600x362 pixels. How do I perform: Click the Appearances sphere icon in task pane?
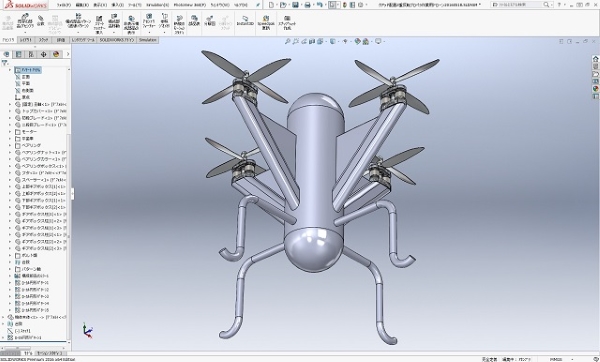click(595, 88)
